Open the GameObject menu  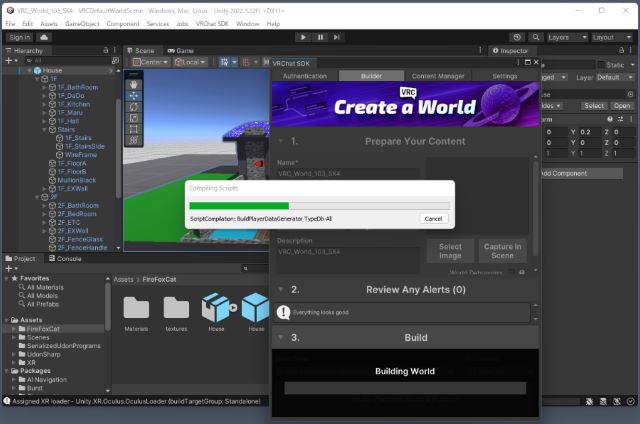coord(82,24)
